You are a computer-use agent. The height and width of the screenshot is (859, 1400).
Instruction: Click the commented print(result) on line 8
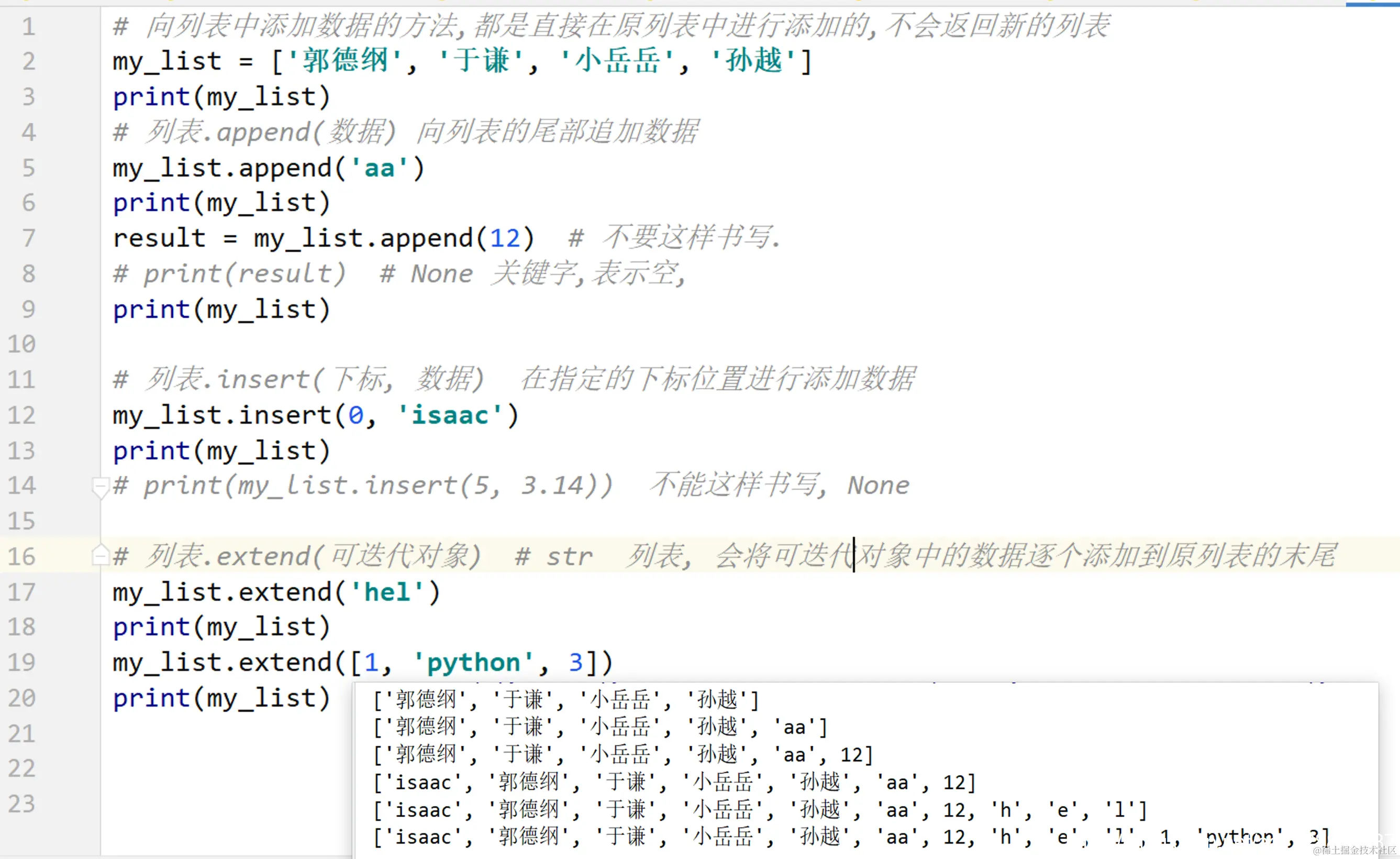pos(245,274)
